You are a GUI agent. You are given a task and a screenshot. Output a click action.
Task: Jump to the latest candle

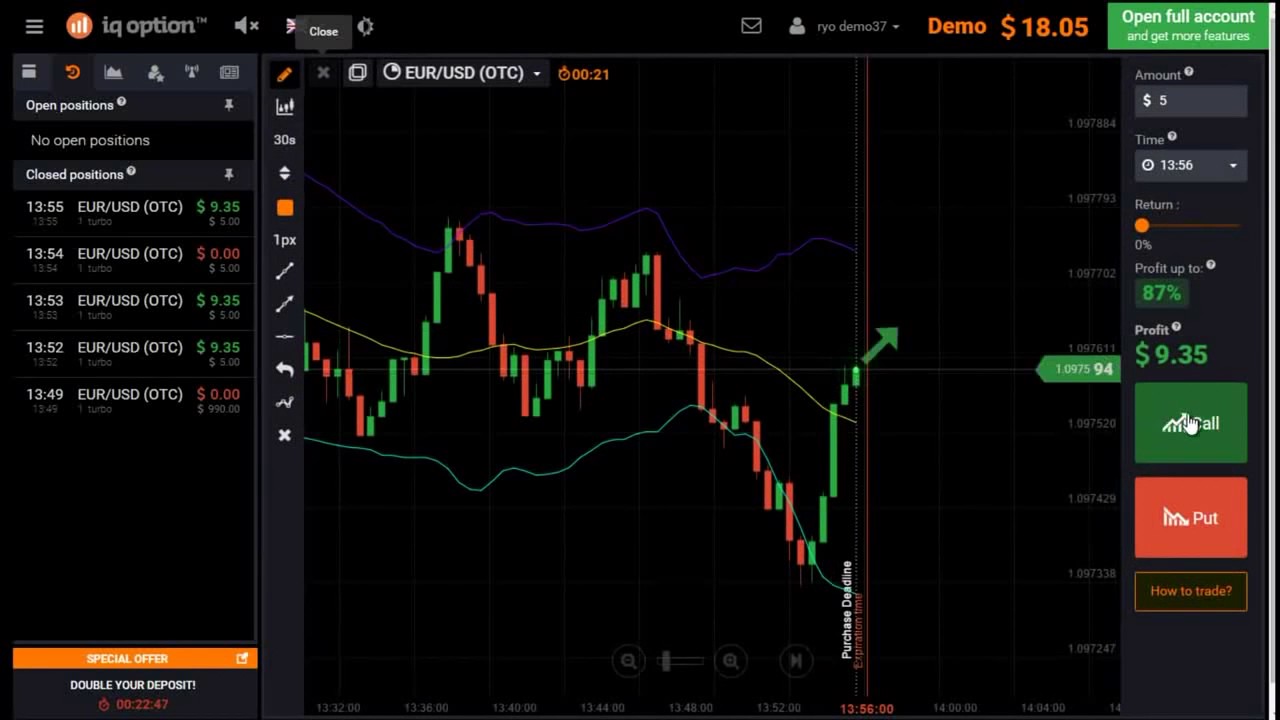[796, 660]
